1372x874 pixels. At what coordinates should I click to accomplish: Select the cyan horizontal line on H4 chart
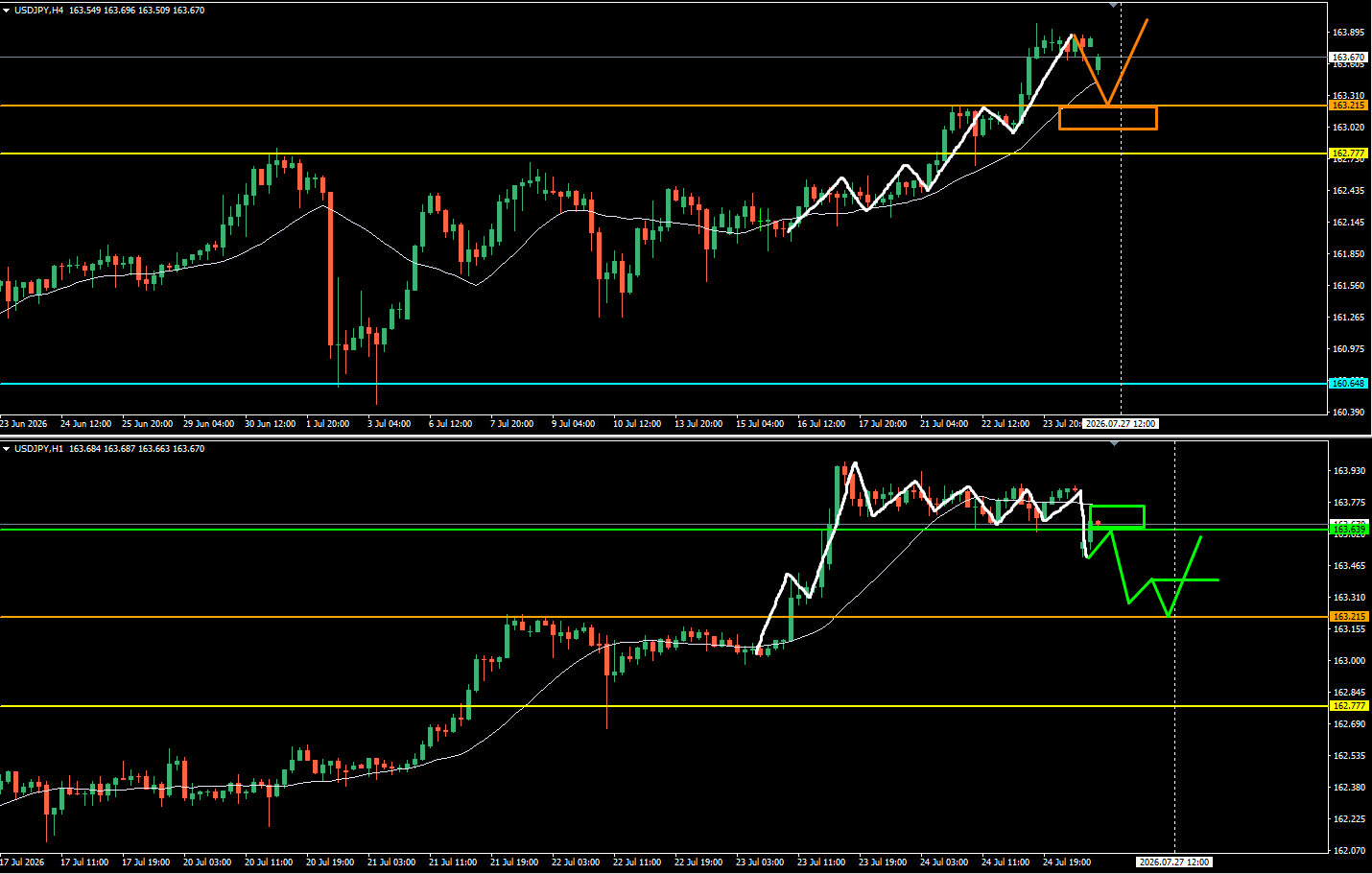click(662, 384)
